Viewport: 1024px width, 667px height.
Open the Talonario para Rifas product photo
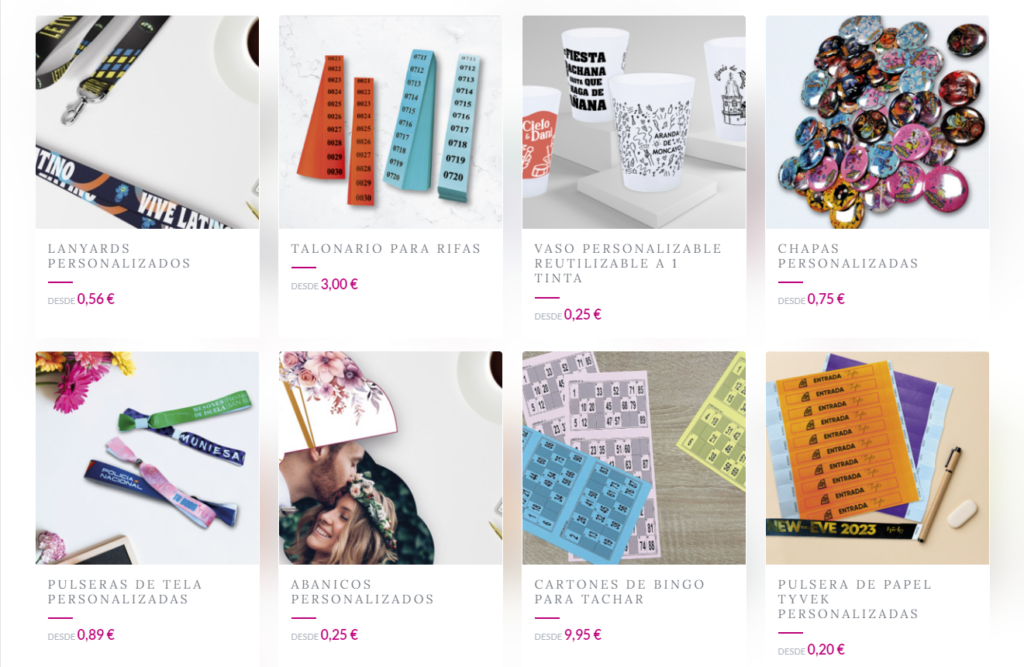tap(391, 122)
